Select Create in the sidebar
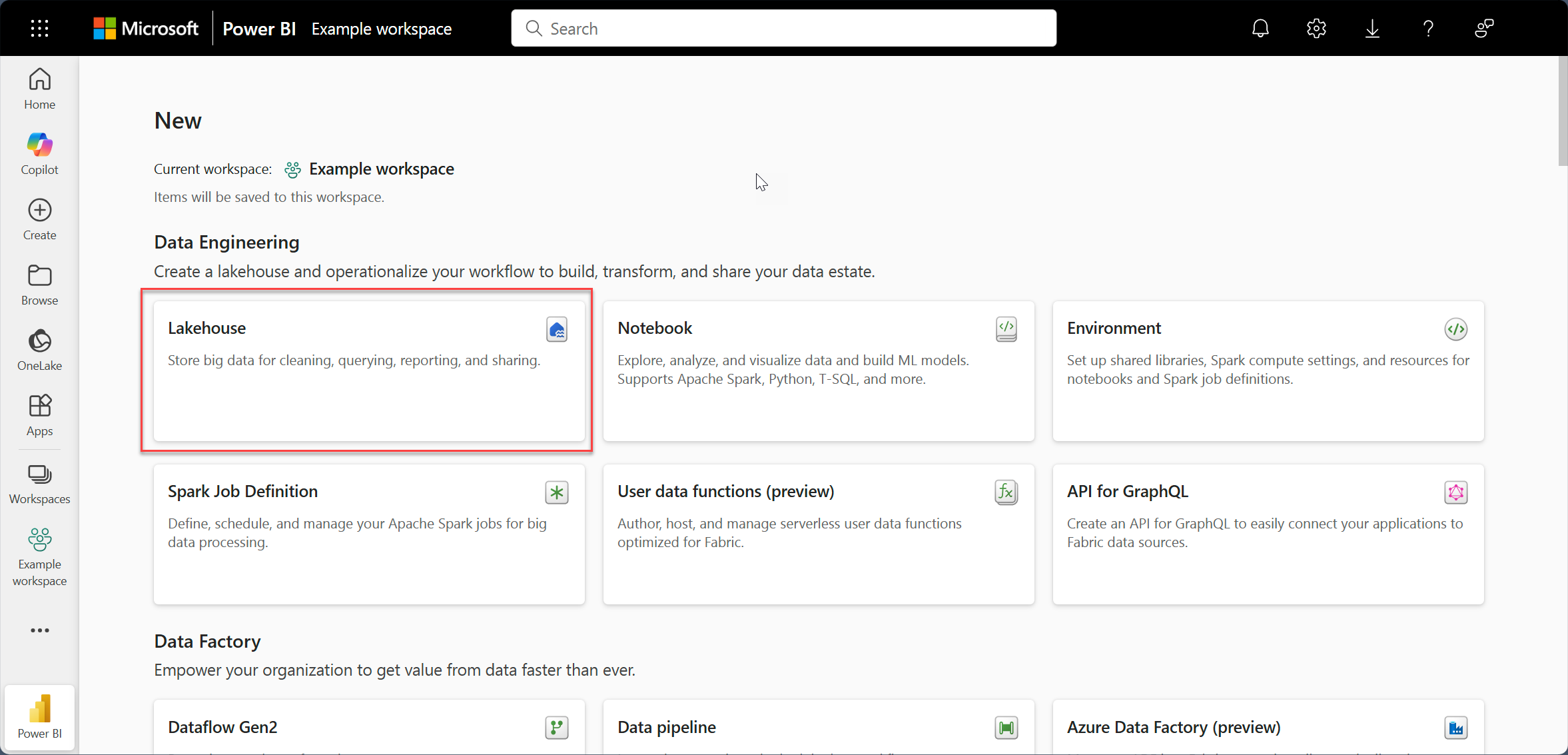Screen dimensions: 1568x755 39,219
